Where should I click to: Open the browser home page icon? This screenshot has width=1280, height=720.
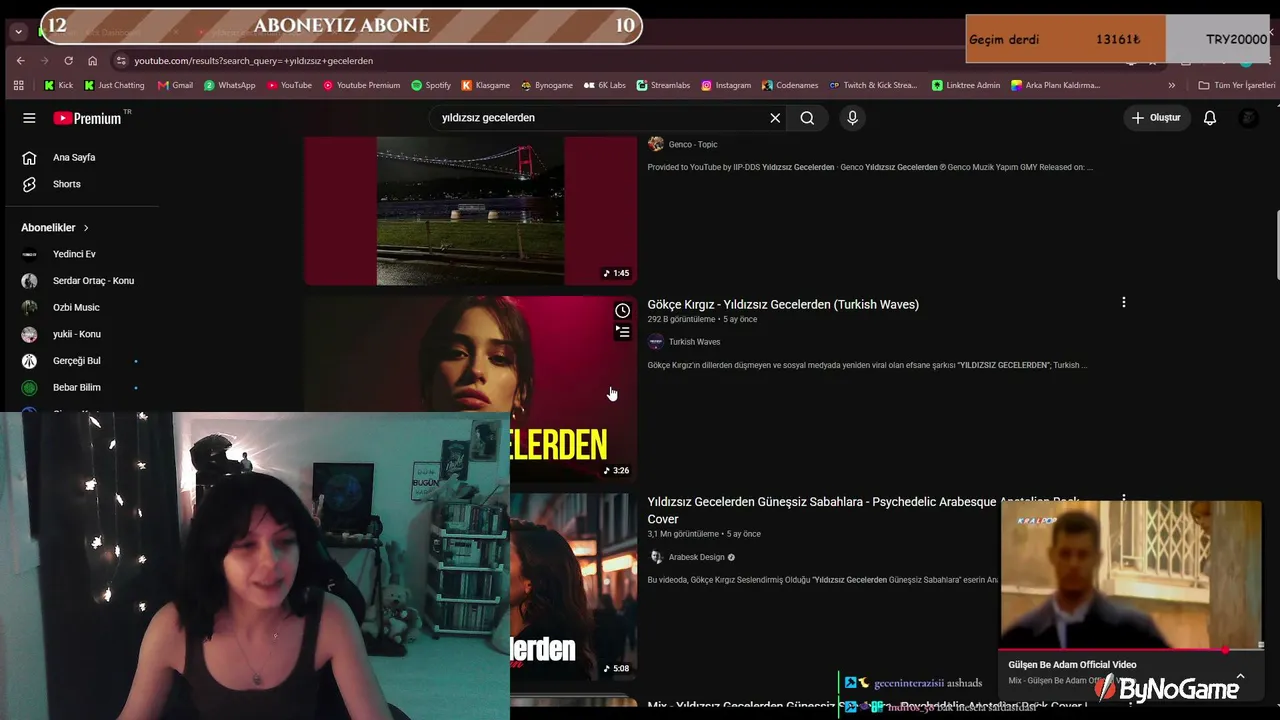tap(93, 61)
